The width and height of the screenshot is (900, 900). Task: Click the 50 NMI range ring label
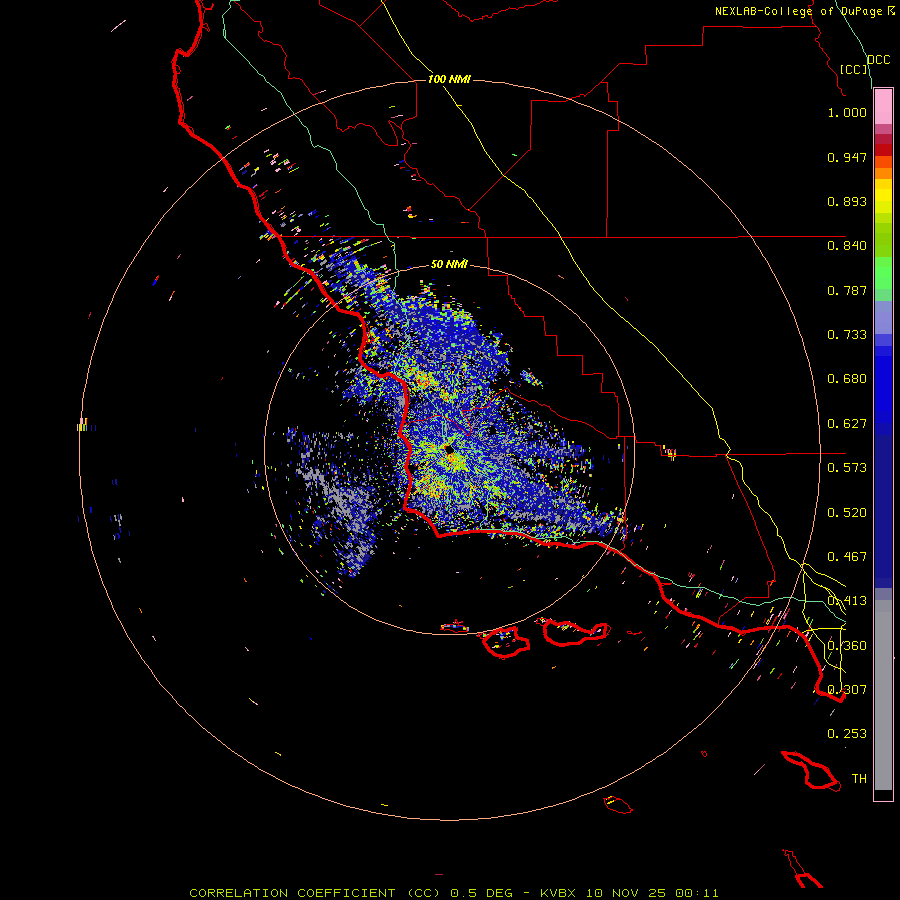[449, 264]
